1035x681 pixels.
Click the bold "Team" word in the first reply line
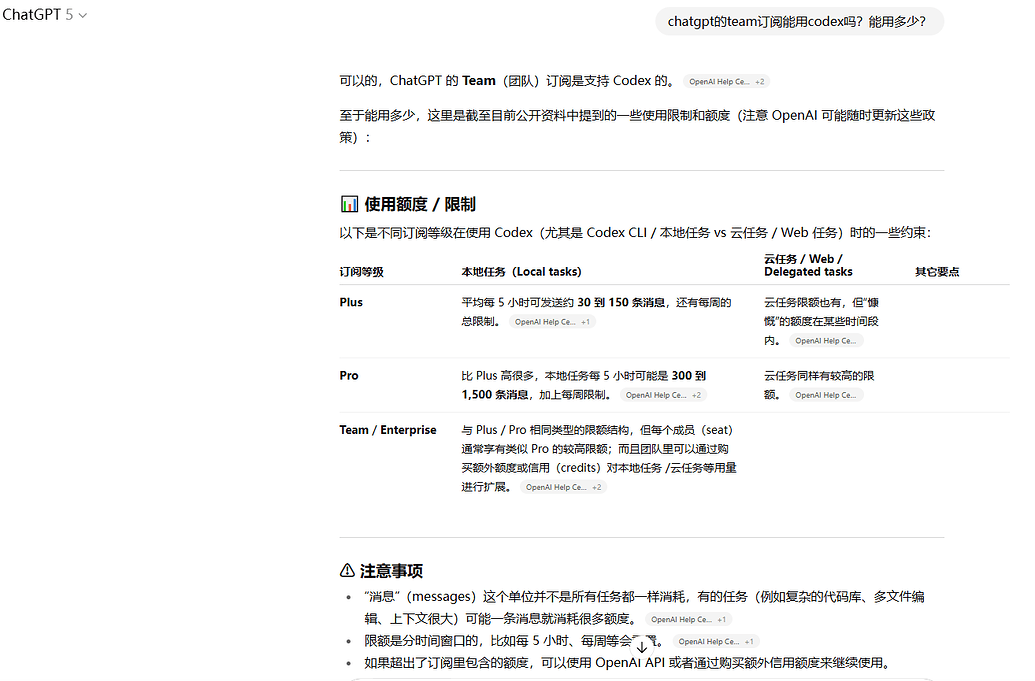479,81
